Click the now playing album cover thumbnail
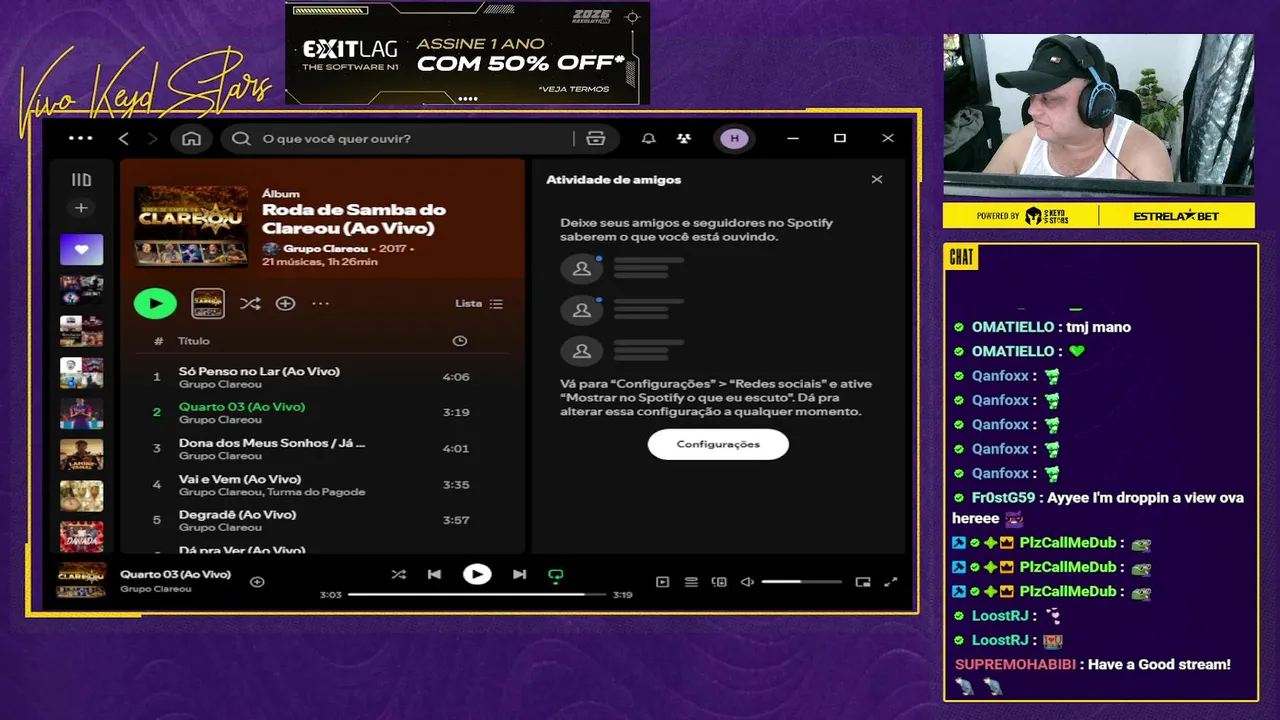 pos(81,580)
